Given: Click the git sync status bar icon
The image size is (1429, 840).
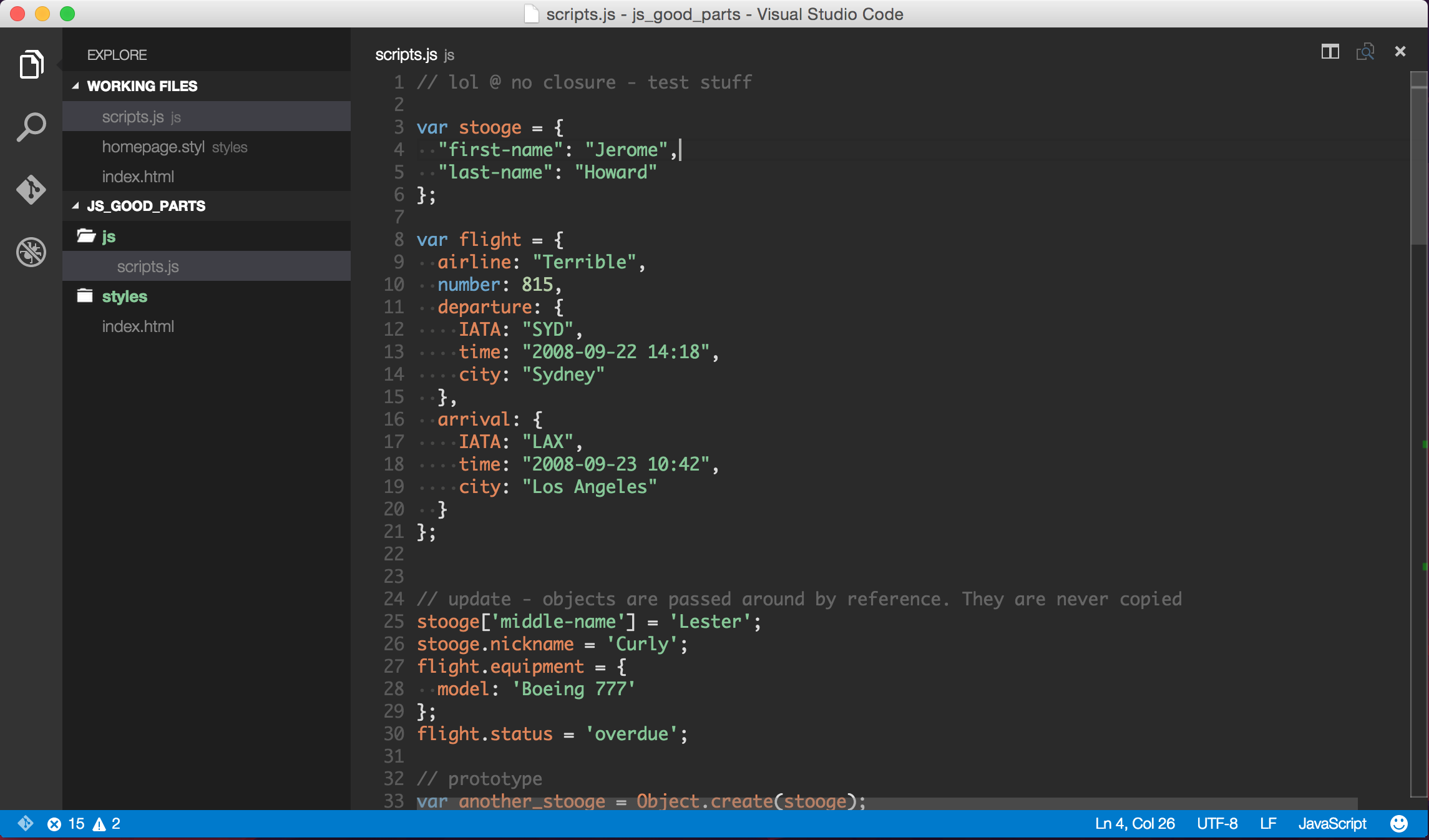Looking at the screenshot, I should click(25, 824).
